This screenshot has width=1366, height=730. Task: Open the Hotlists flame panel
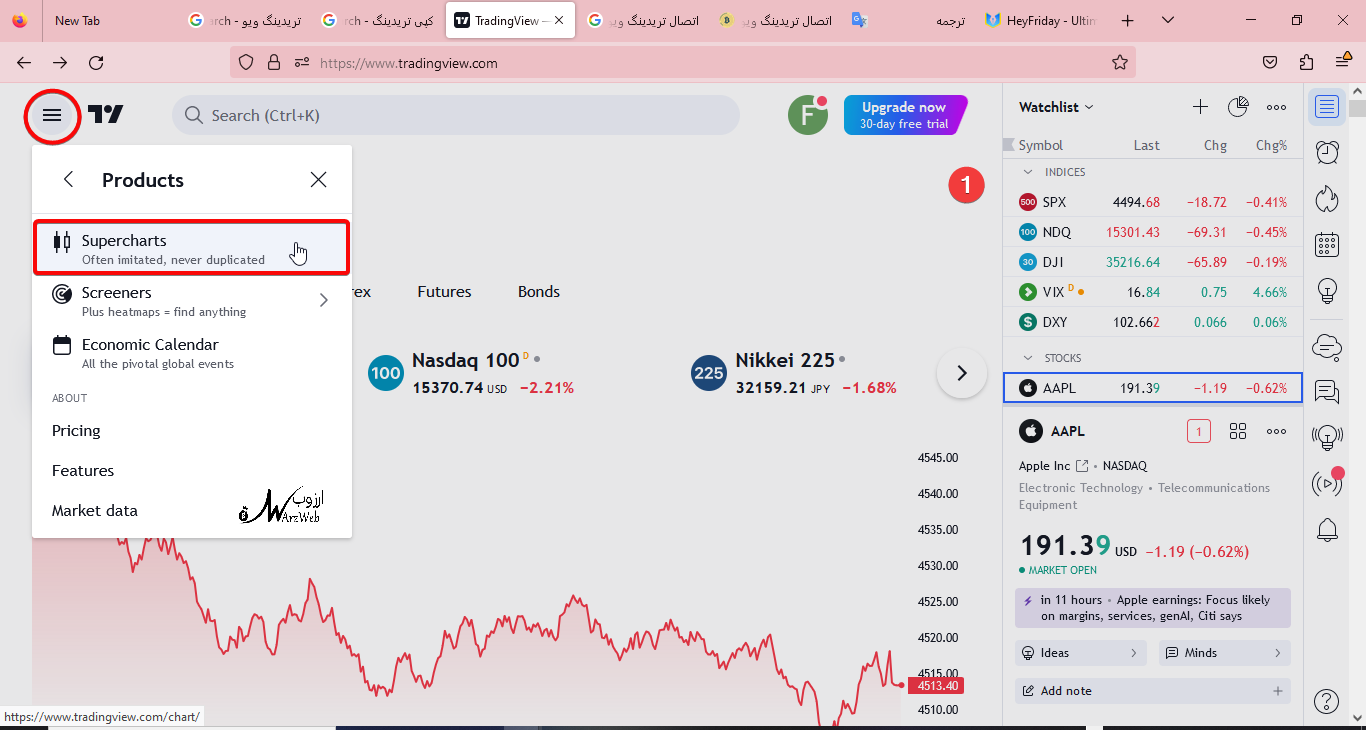click(1327, 198)
